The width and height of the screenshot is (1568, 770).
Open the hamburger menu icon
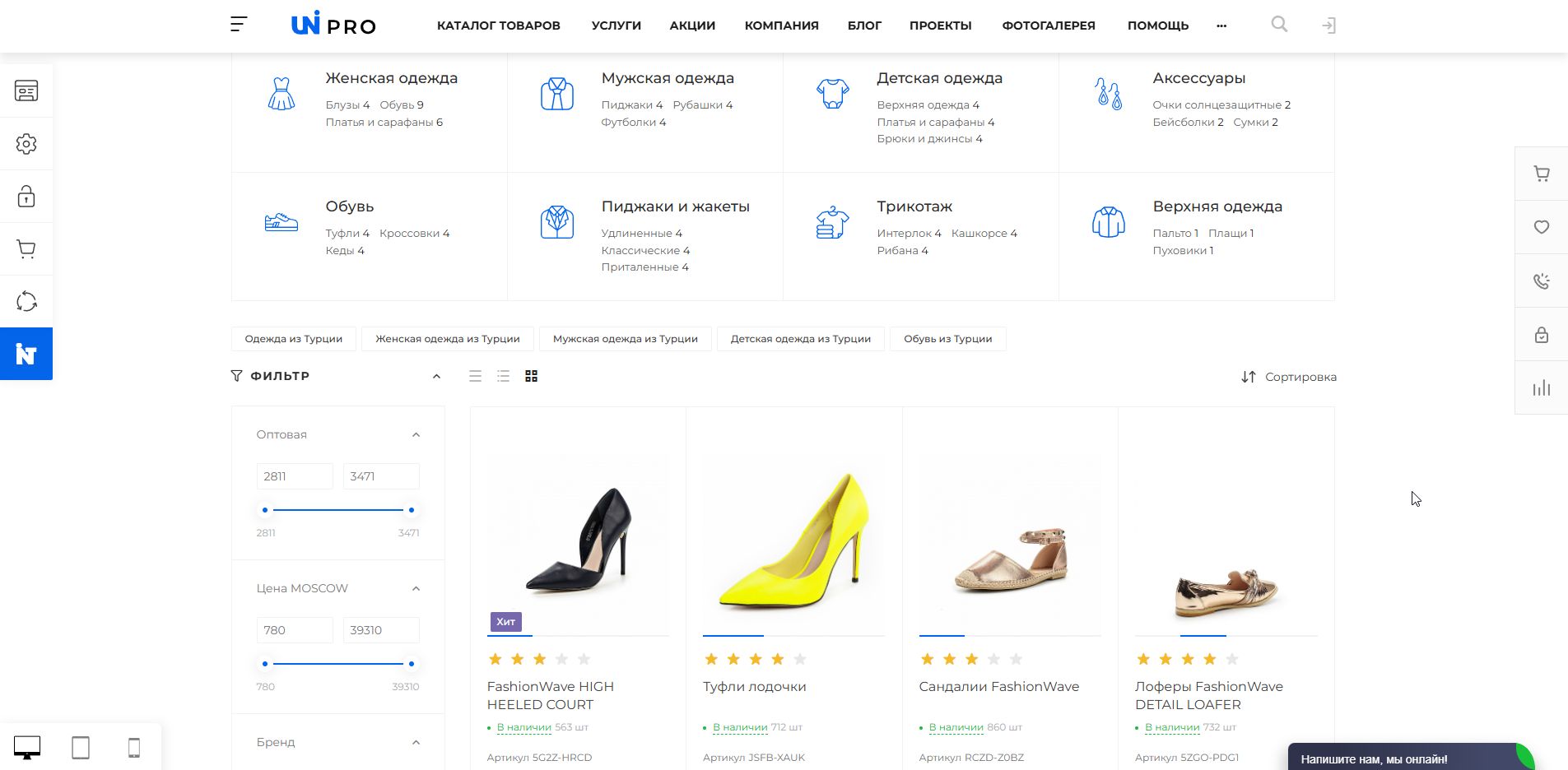(239, 25)
